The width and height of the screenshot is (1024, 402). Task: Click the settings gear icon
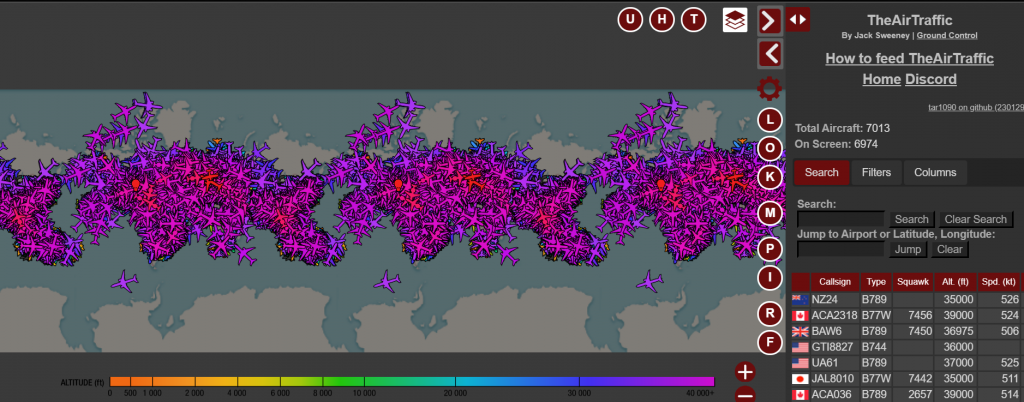pyautogui.click(x=769, y=88)
